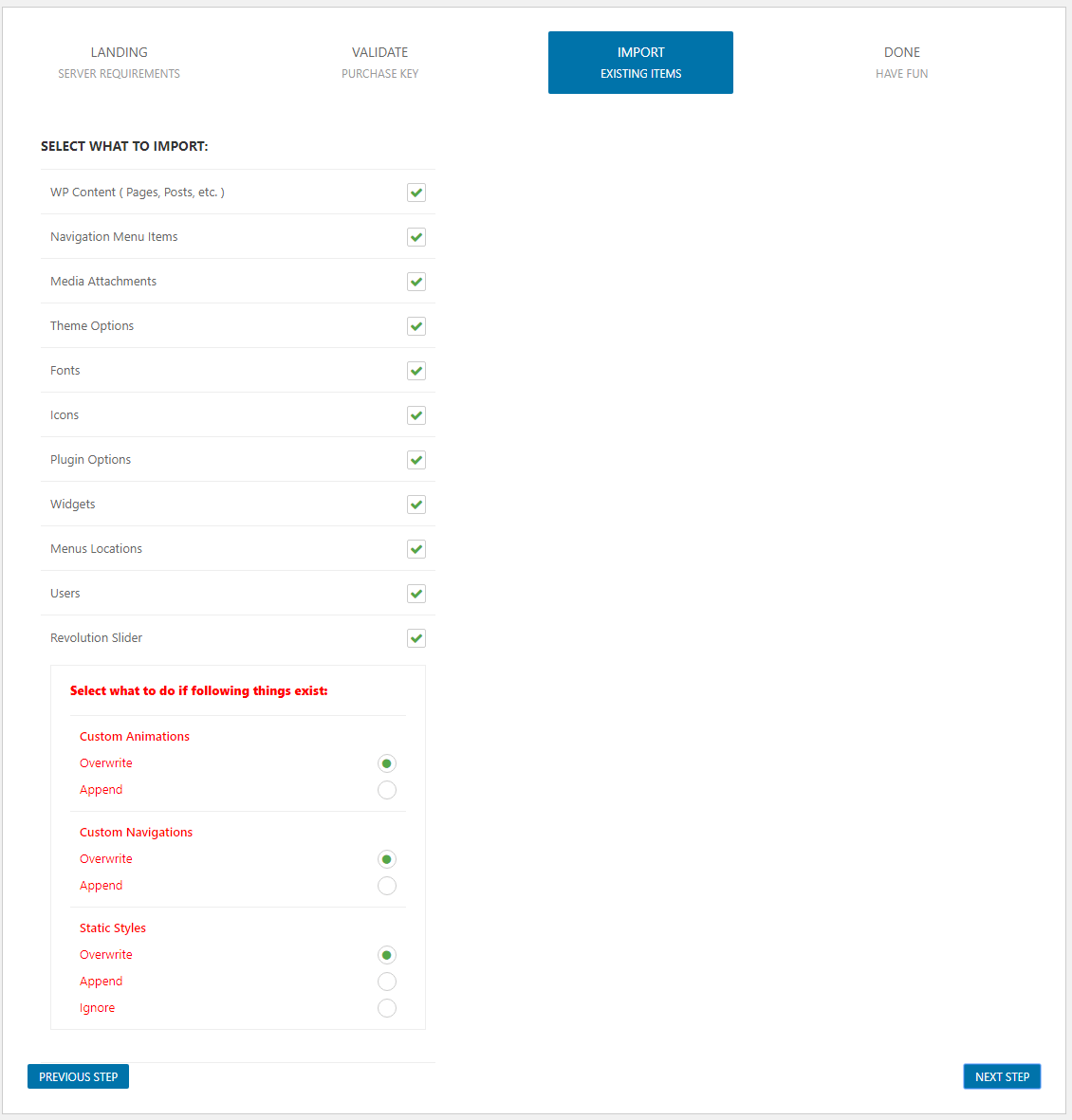1072x1120 pixels.
Task: Select Overwrite radio for Custom Navigations
Action: click(x=387, y=859)
